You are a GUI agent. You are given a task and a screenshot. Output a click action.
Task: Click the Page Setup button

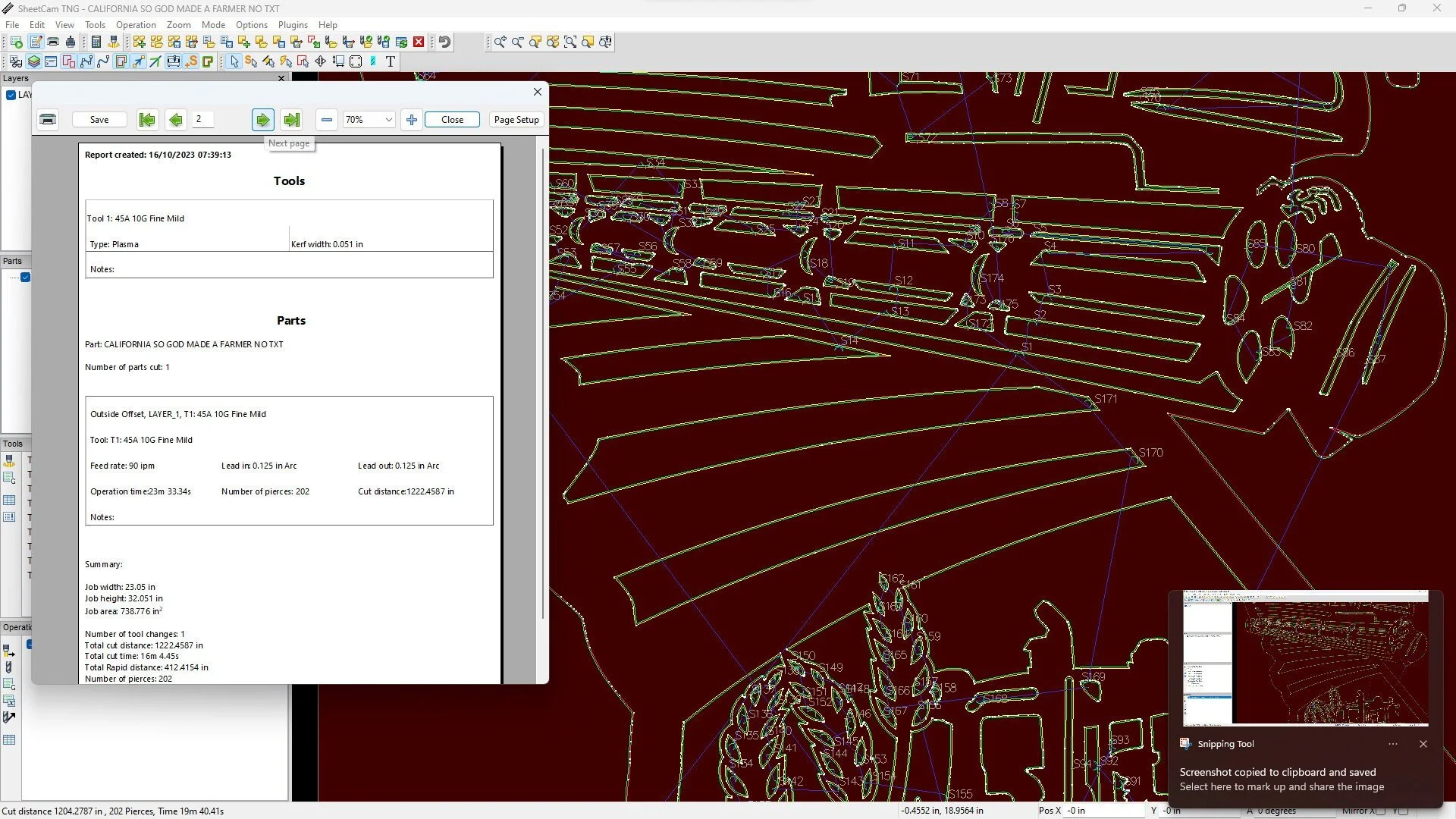(516, 120)
